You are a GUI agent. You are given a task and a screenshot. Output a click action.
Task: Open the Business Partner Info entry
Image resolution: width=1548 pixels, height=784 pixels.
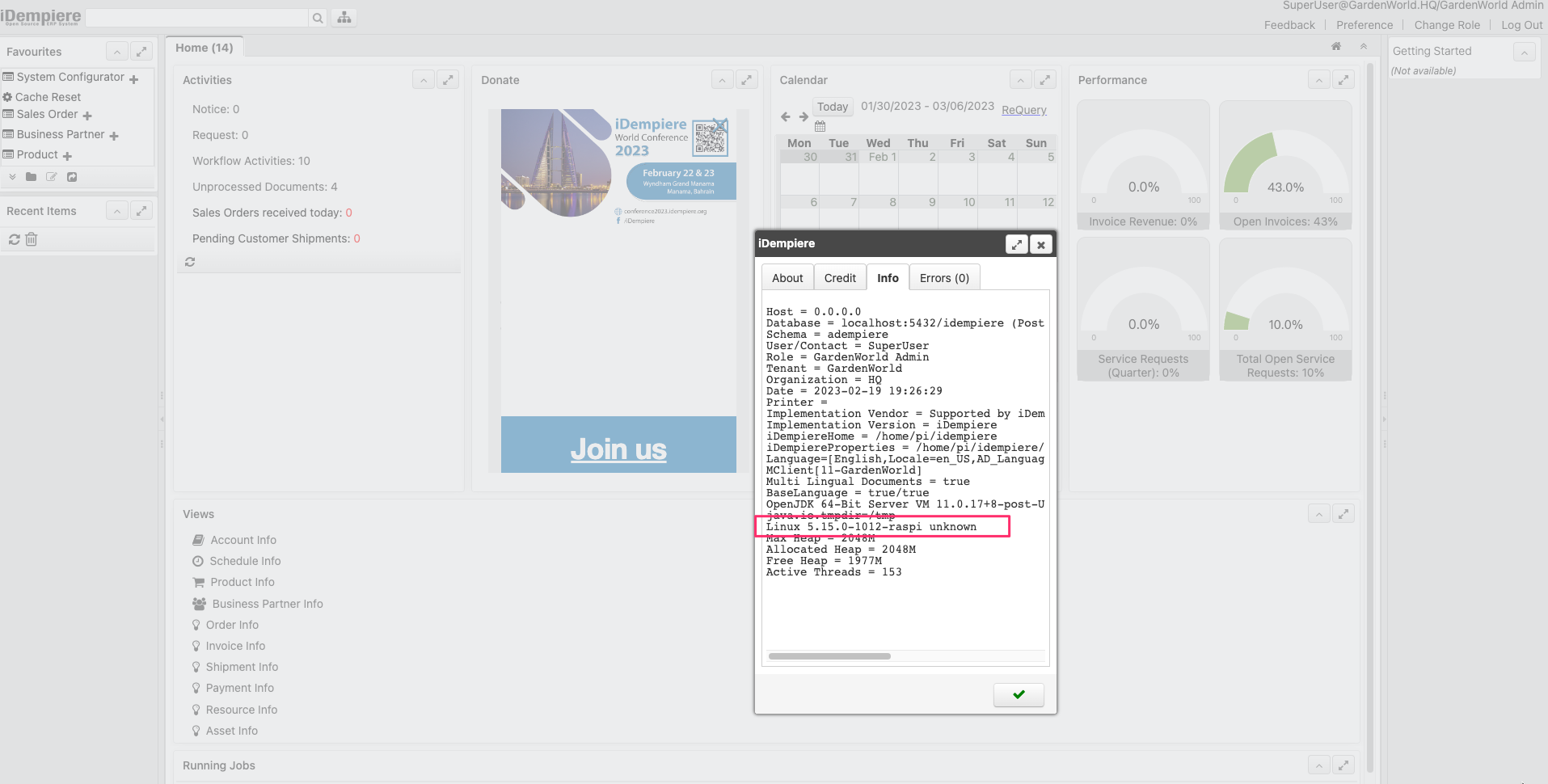click(267, 604)
